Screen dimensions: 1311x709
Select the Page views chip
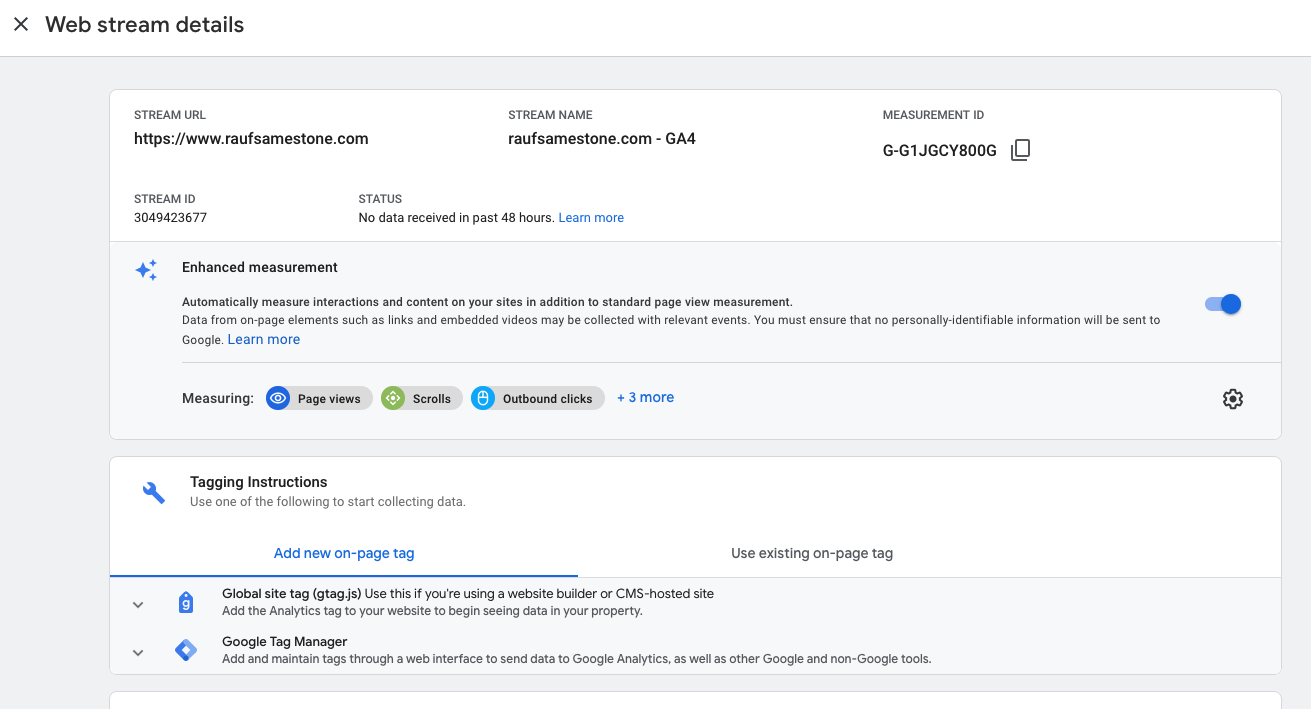(320, 398)
